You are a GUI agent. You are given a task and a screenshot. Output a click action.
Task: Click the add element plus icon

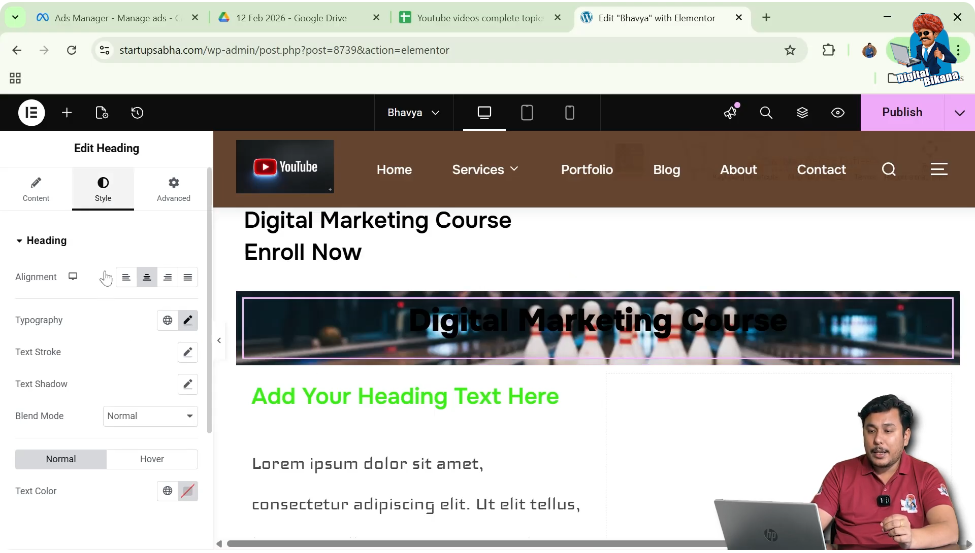coord(67,113)
